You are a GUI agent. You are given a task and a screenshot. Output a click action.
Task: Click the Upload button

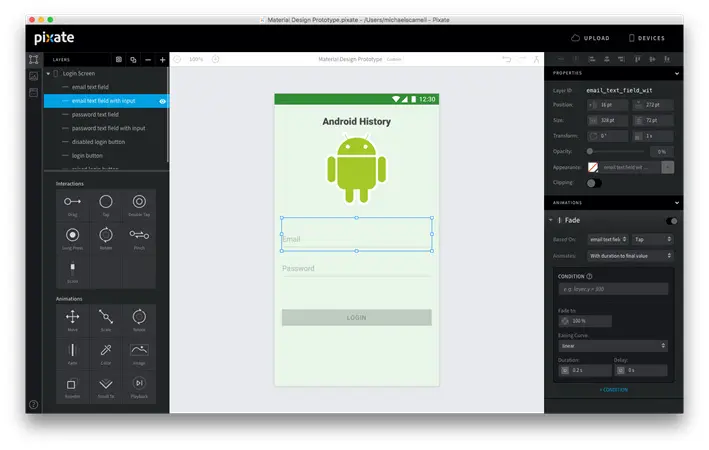(590, 38)
